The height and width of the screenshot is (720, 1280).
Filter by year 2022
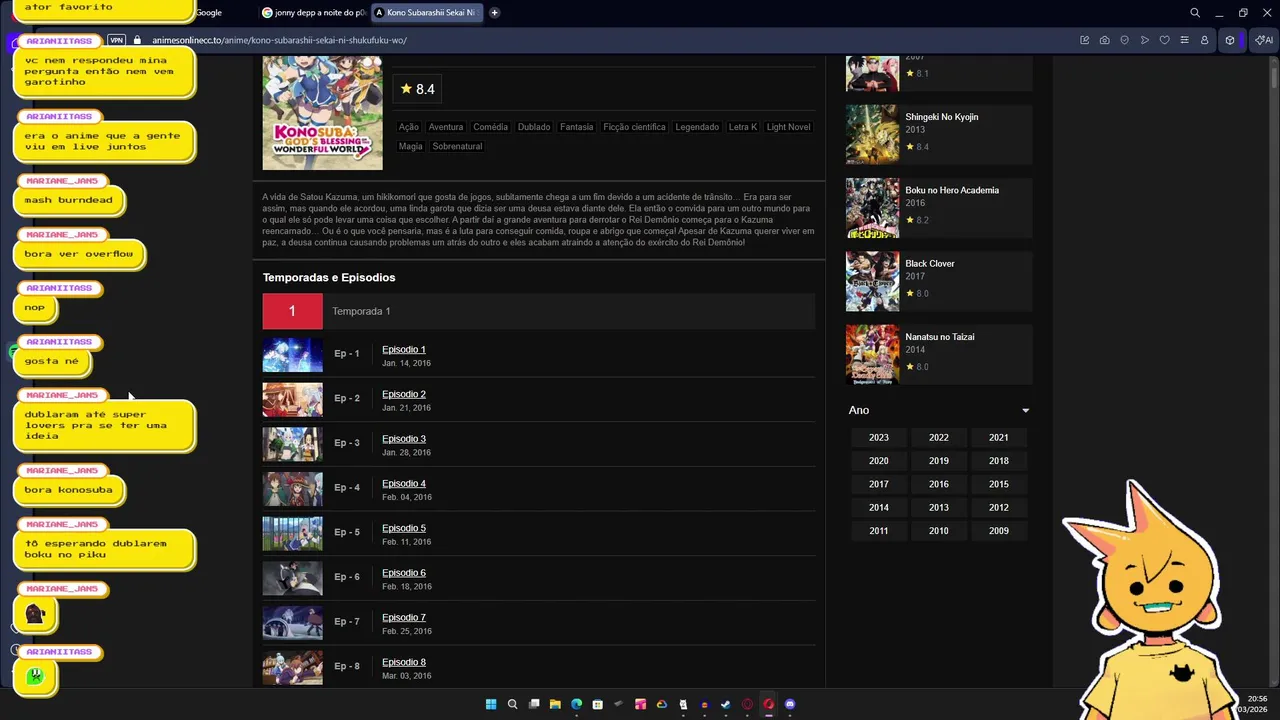tap(939, 438)
